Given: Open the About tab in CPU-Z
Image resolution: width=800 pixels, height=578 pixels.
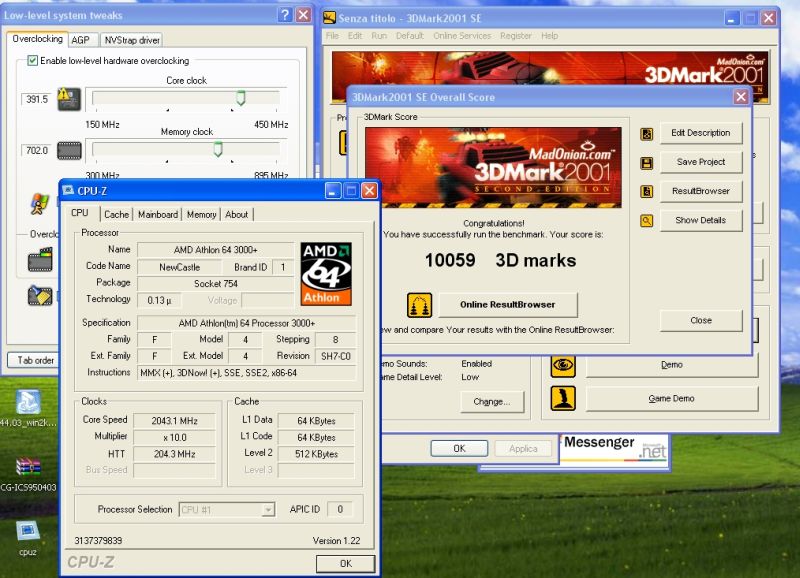Looking at the screenshot, I should [x=237, y=215].
